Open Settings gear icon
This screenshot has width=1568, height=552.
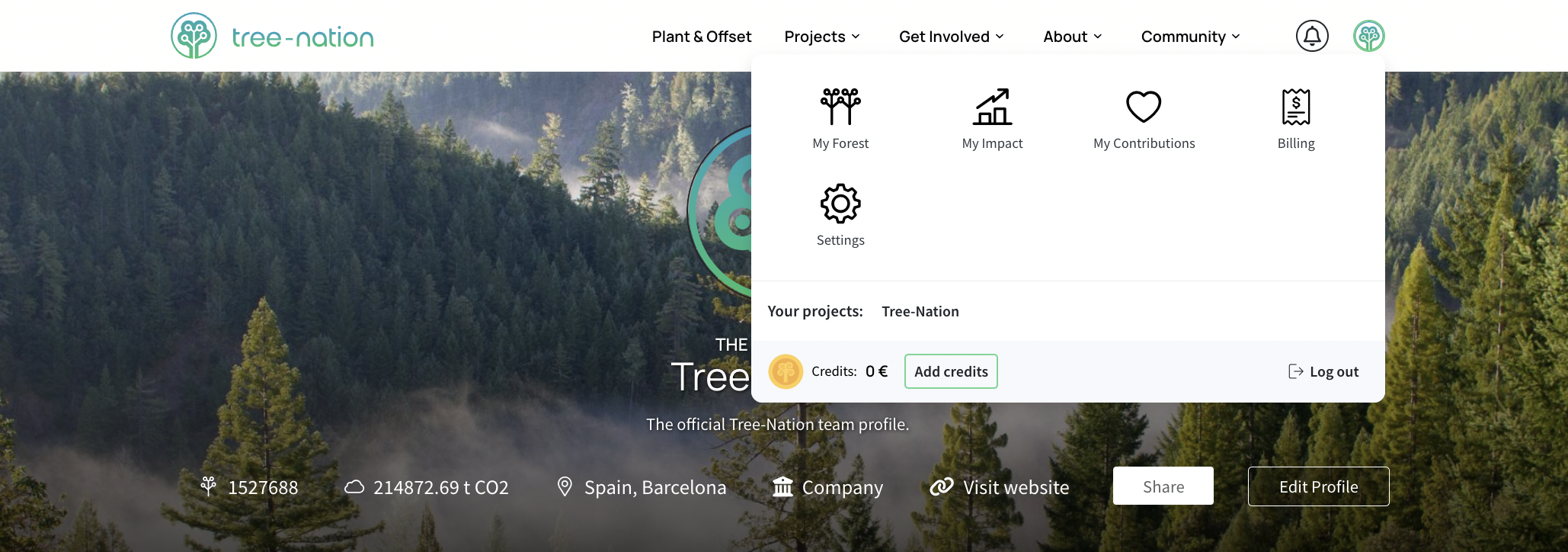840,204
